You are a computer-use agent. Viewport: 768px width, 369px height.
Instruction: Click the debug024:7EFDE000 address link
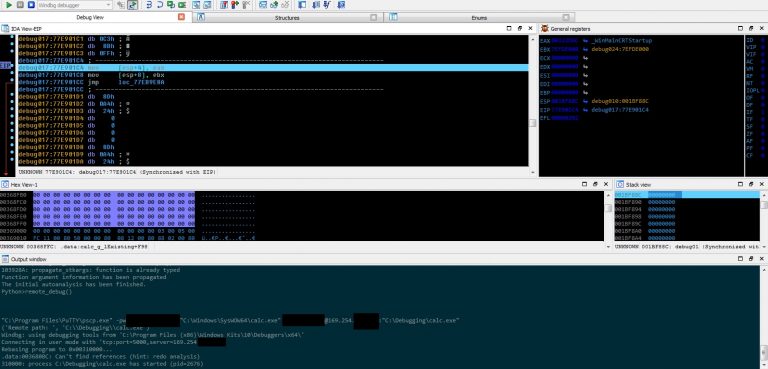pos(620,49)
